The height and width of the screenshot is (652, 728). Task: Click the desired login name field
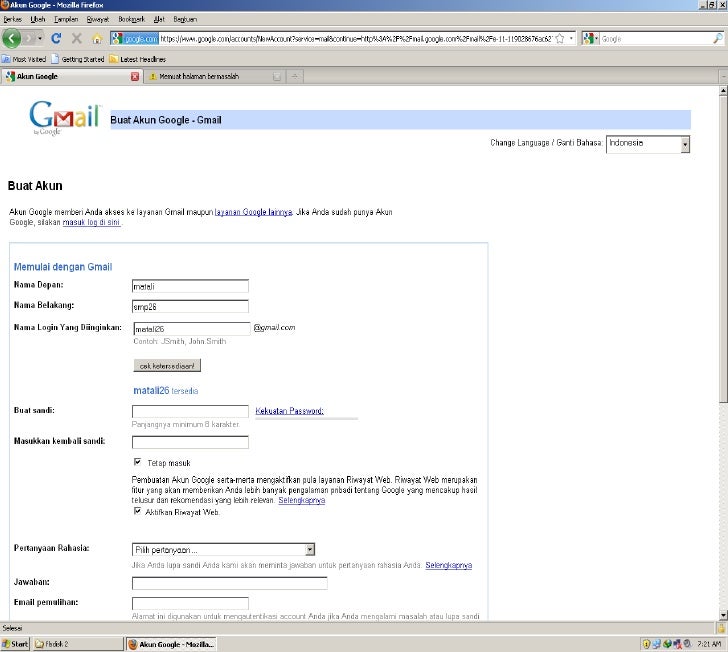(x=192, y=329)
